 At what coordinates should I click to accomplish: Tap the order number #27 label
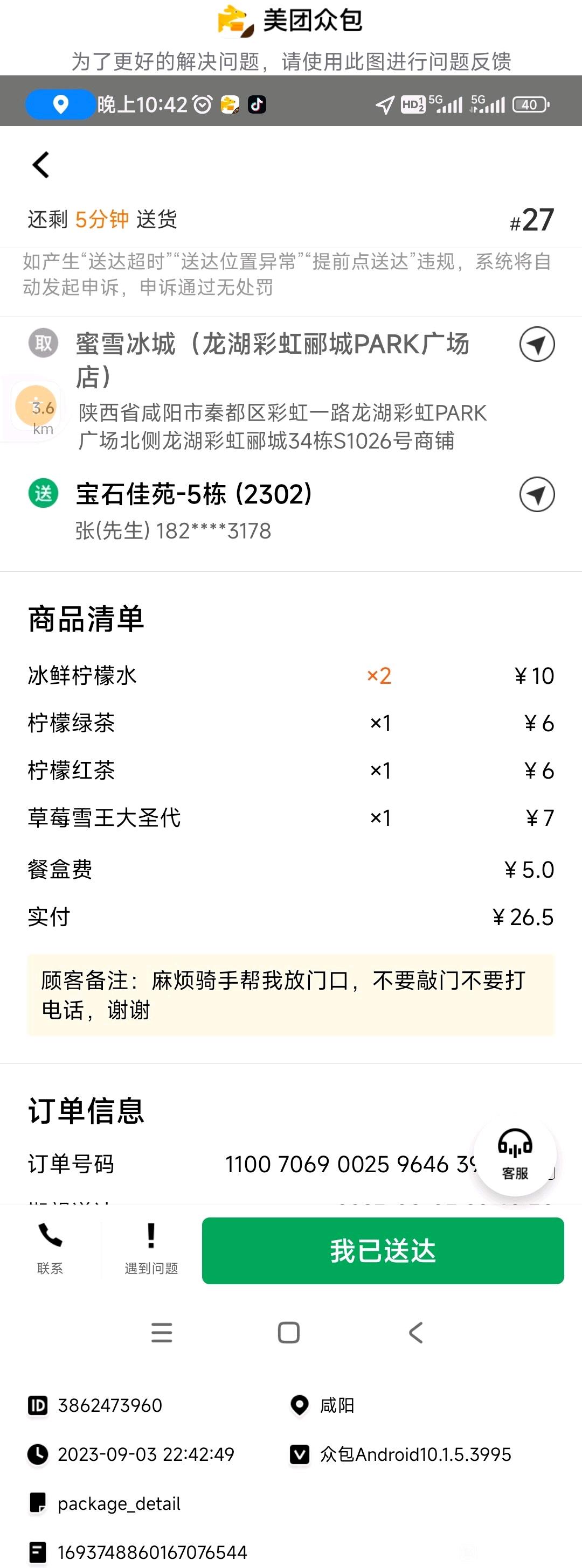pos(531,220)
